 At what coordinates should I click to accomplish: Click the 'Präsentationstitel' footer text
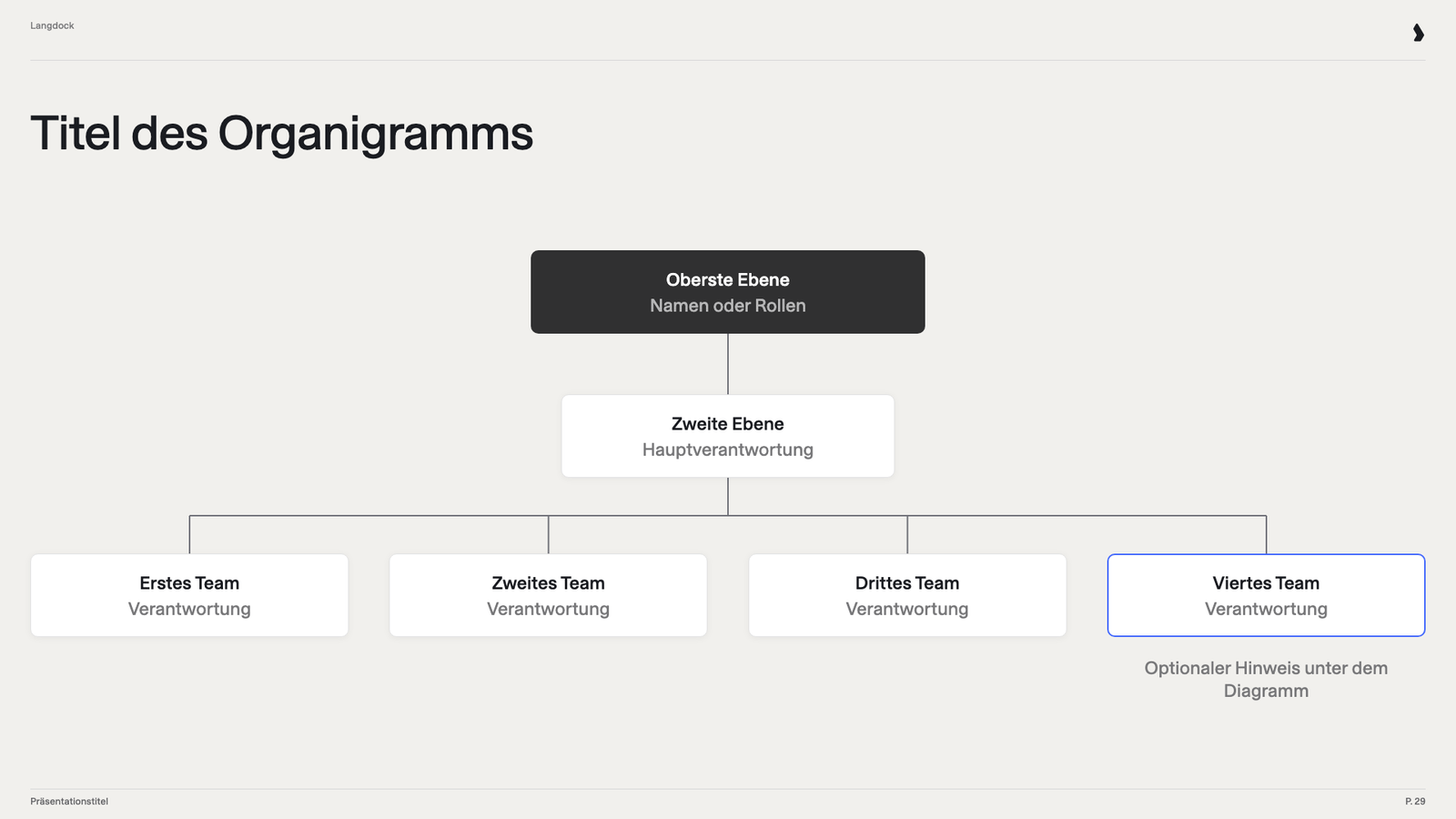[x=69, y=802]
